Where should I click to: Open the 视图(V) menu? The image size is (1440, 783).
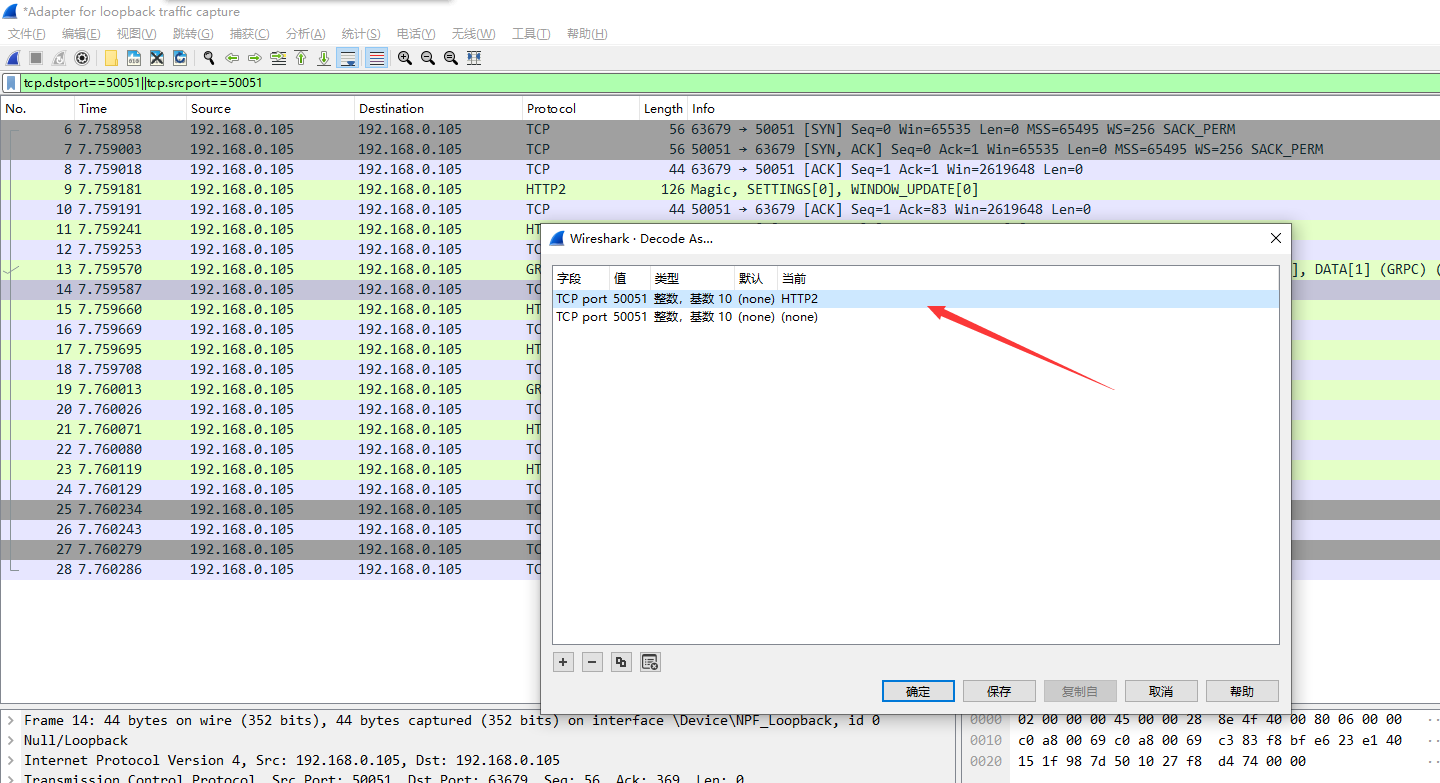click(136, 34)
